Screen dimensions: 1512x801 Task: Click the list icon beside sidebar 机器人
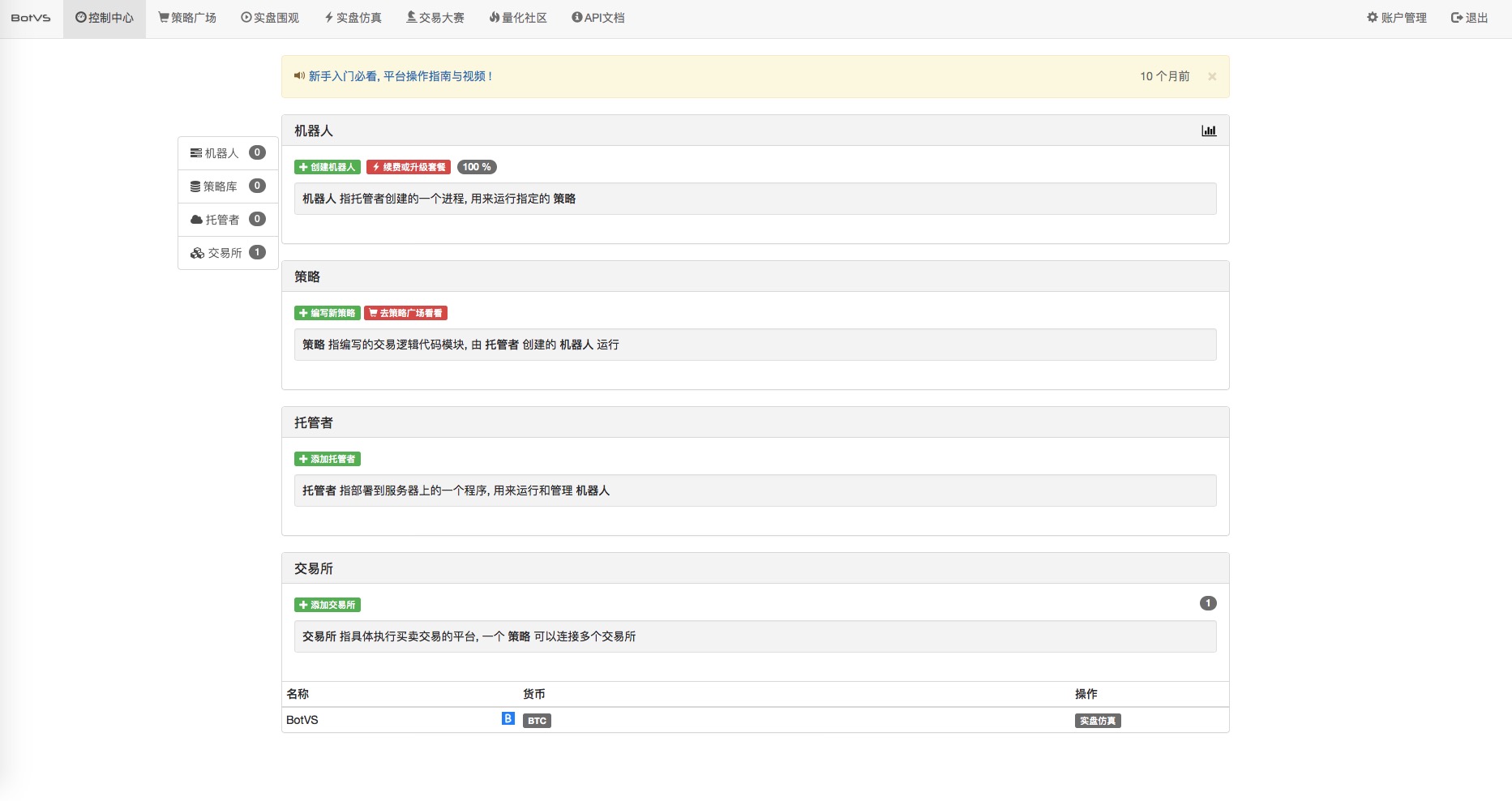pyautogui.click(x=196, y=153)
